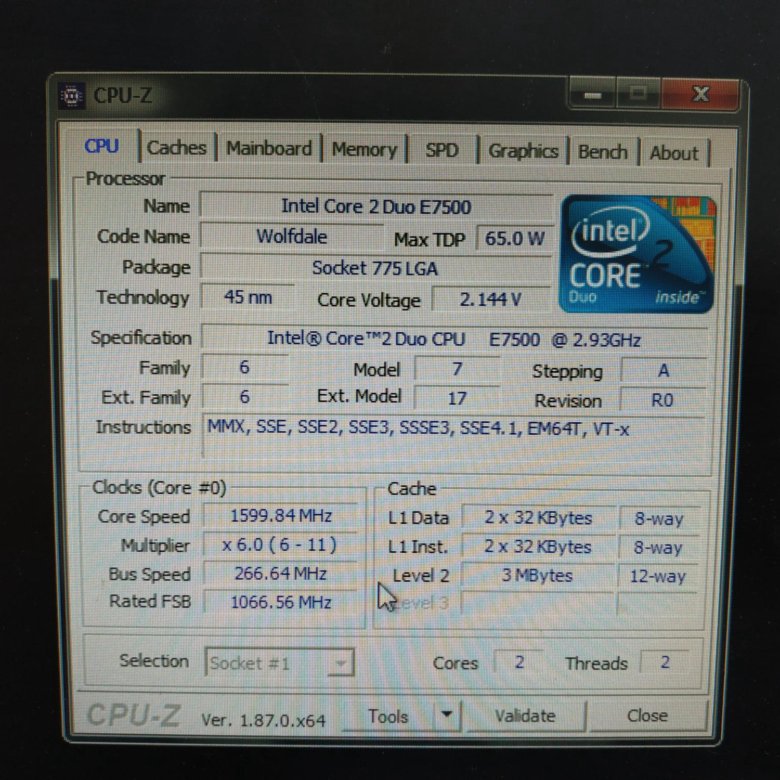Open the Mainboard tab

click(x=268, y=149)
